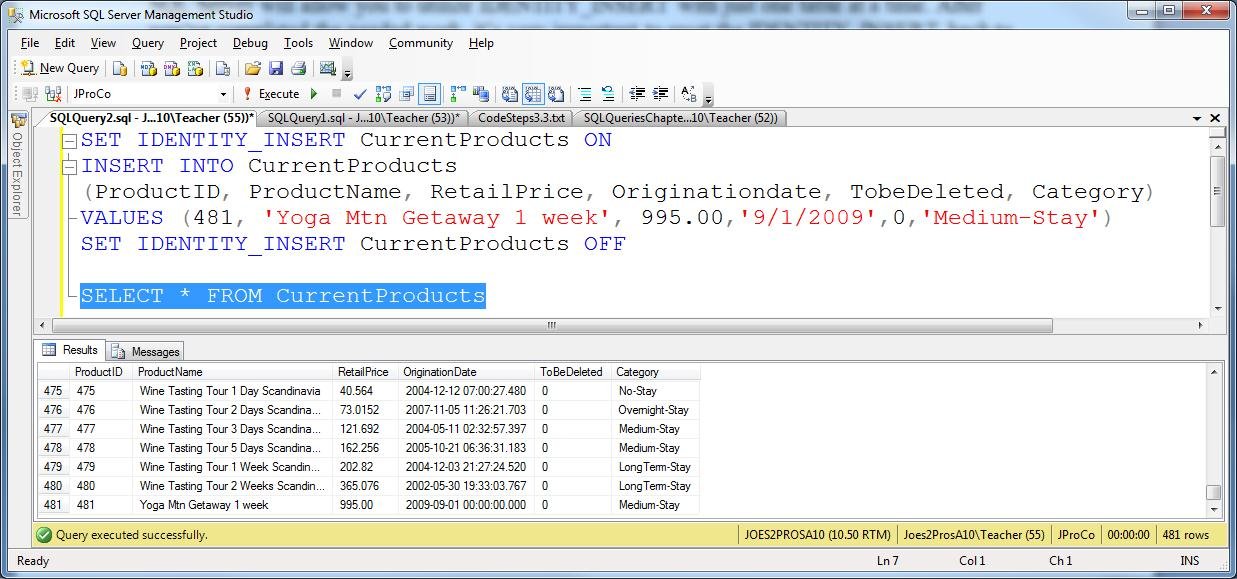Open the Debug menu
The width and height of the screenshot is (1237, 579).
pos(250,43)
